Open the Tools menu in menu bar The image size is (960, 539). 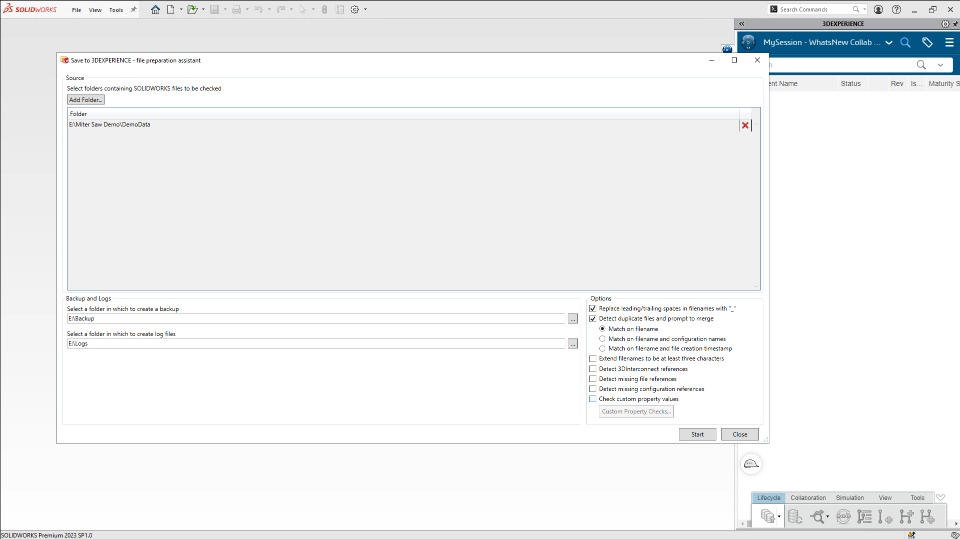pos(116,10)
